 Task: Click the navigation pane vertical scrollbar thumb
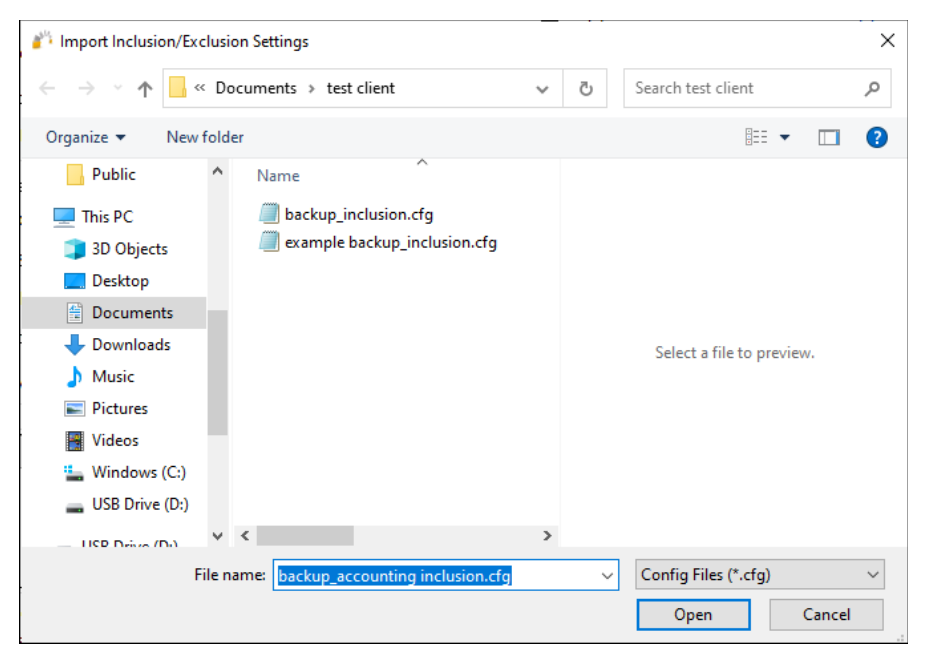[218, 373]
